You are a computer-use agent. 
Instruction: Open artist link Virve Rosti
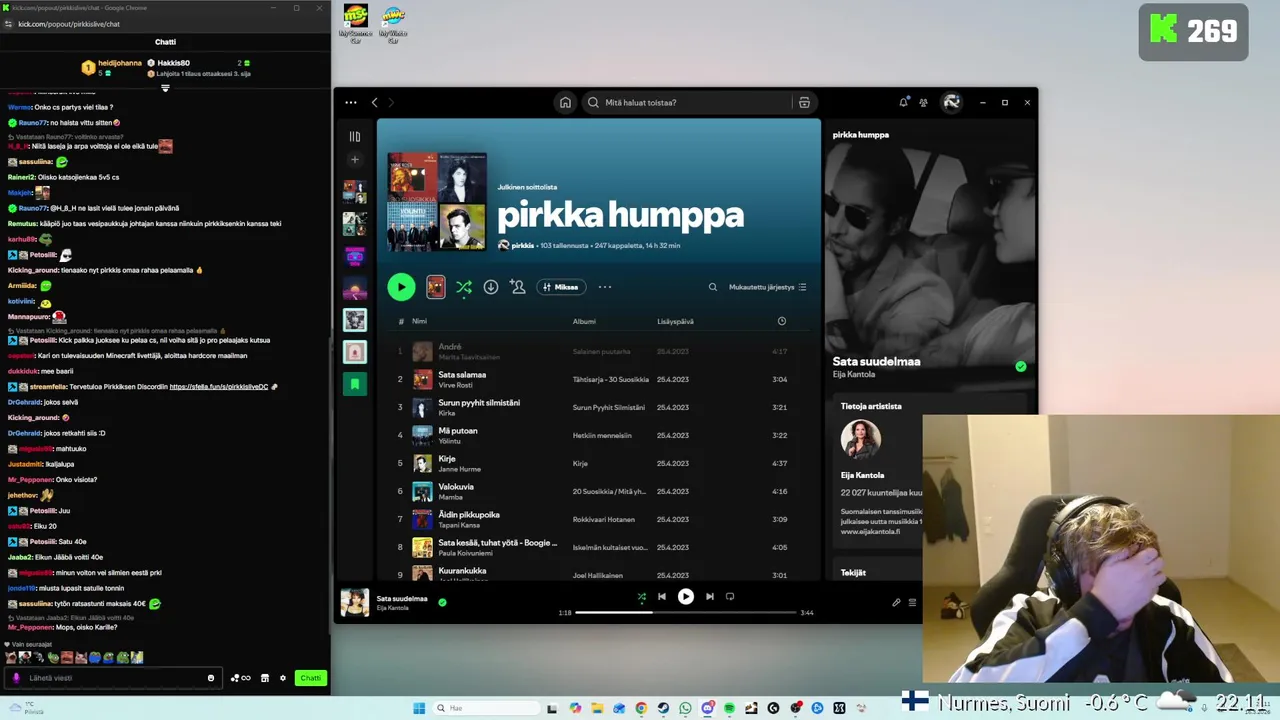[455, 385]
